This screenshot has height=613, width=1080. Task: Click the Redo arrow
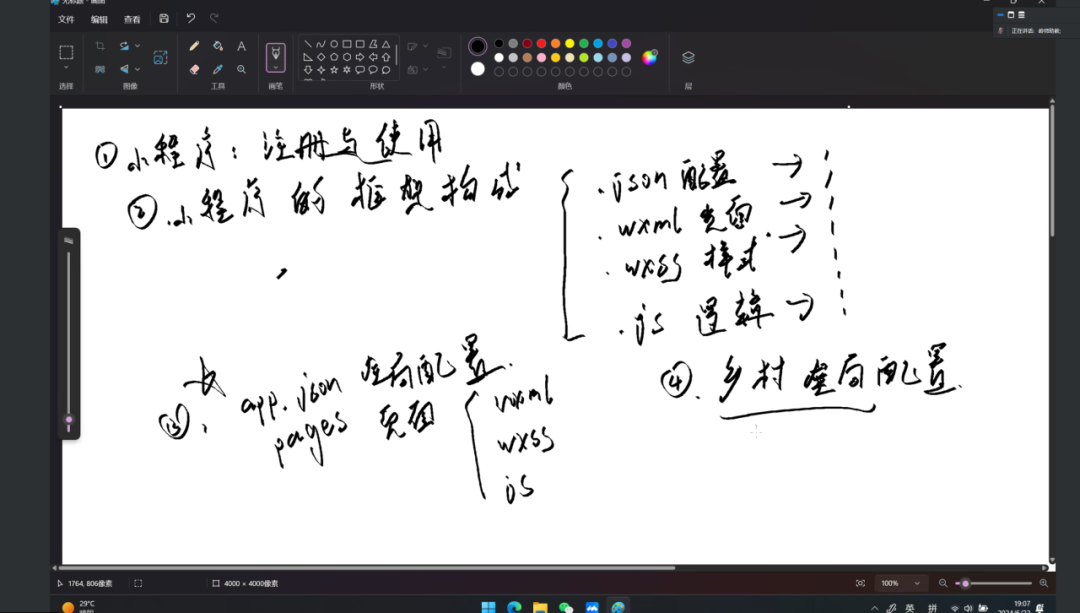[214, 19]
